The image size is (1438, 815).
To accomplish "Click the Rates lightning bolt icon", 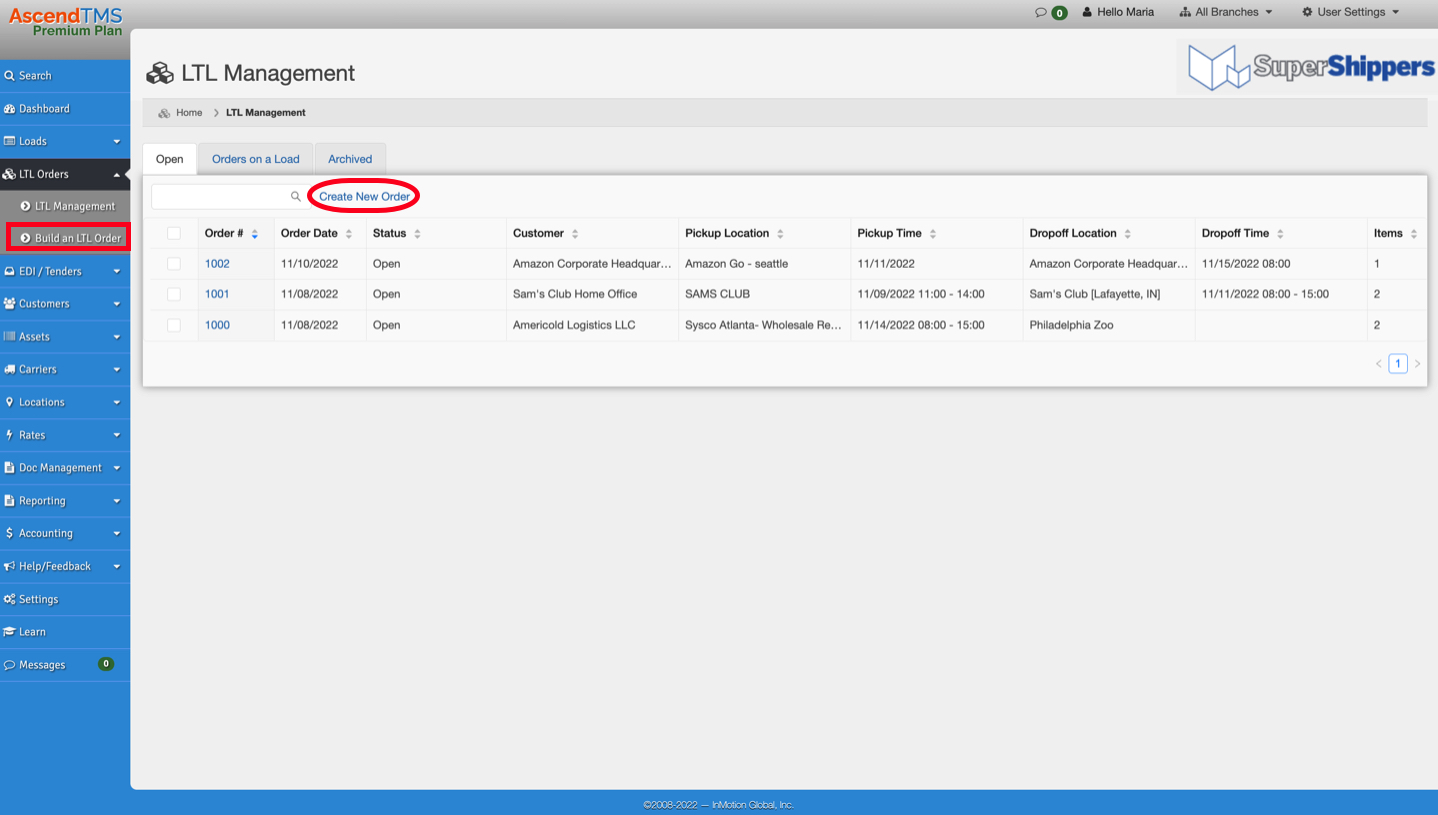I will coord(9,435).
